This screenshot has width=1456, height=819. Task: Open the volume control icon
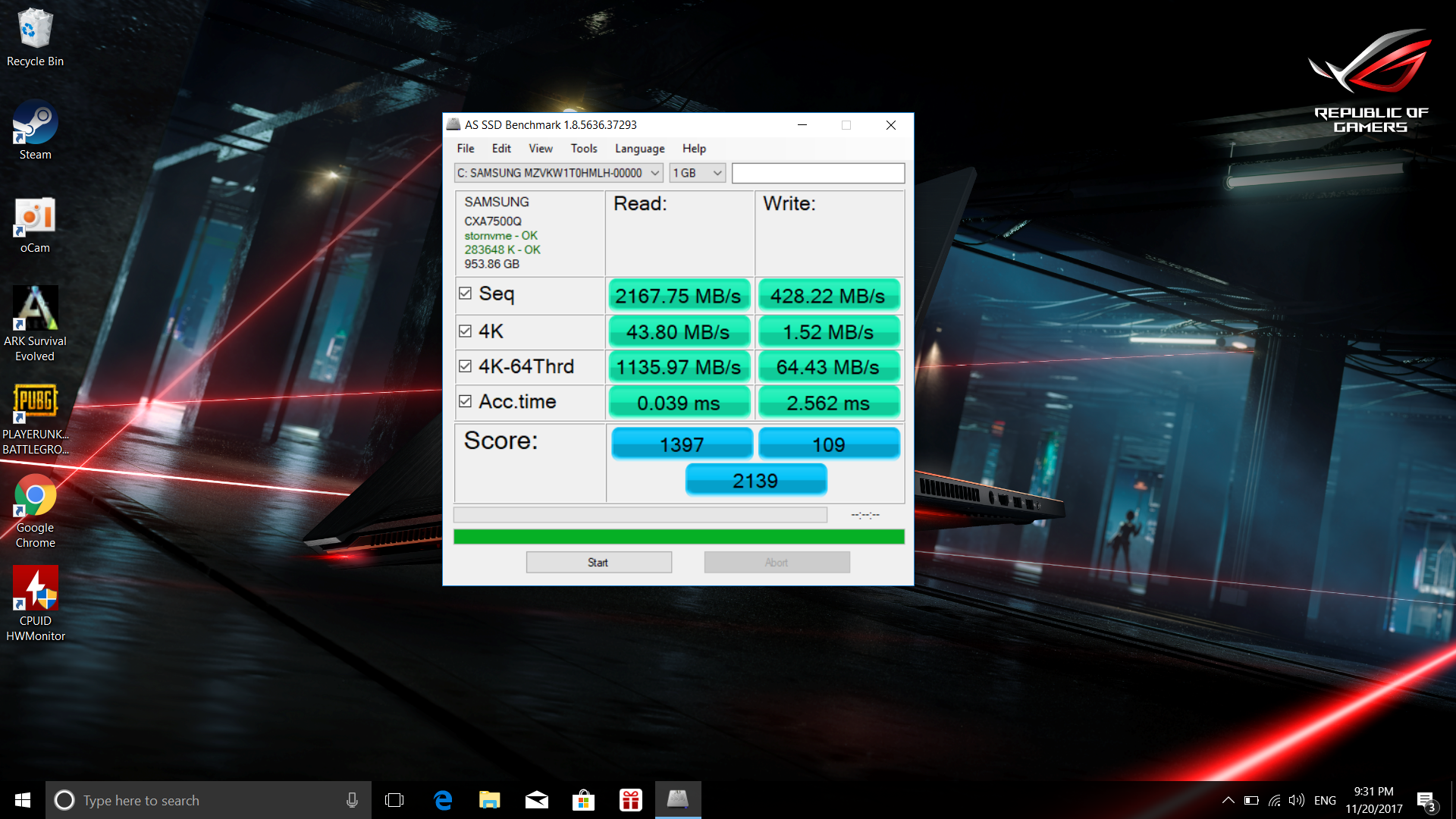[1297, 800]
